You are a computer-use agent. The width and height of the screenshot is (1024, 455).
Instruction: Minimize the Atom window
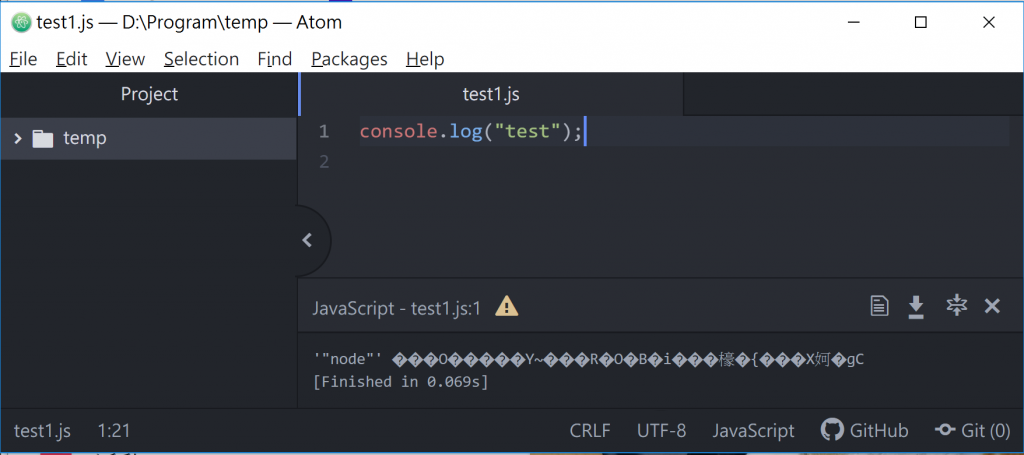[x=853, y=23]
